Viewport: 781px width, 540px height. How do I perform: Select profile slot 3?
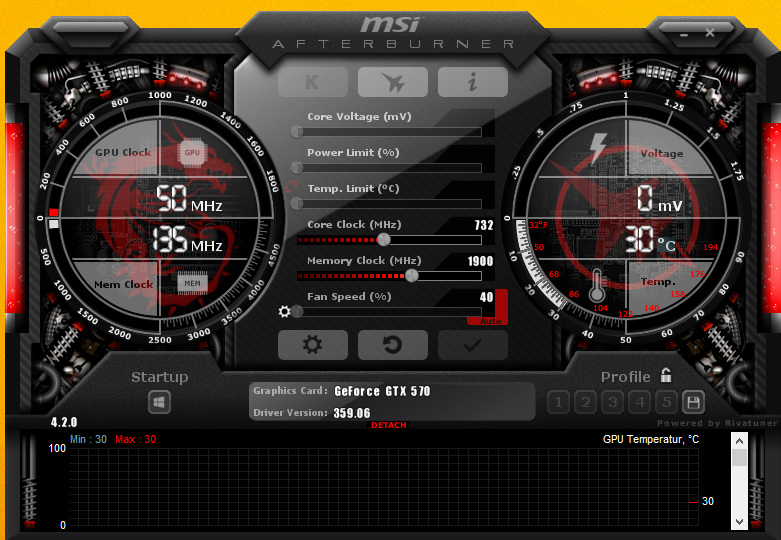(613, 402)
